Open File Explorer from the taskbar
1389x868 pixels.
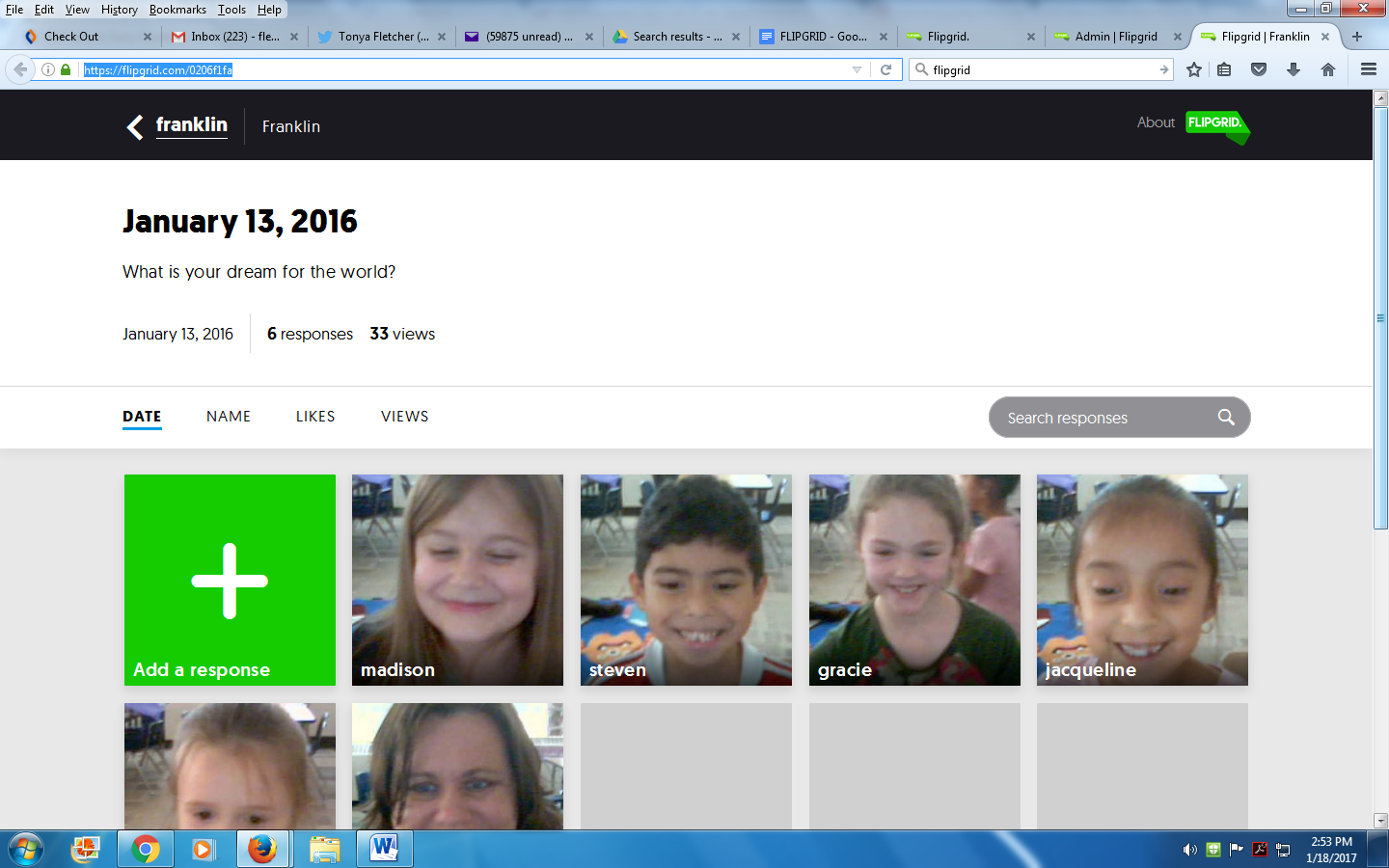[x=325, y=850]
